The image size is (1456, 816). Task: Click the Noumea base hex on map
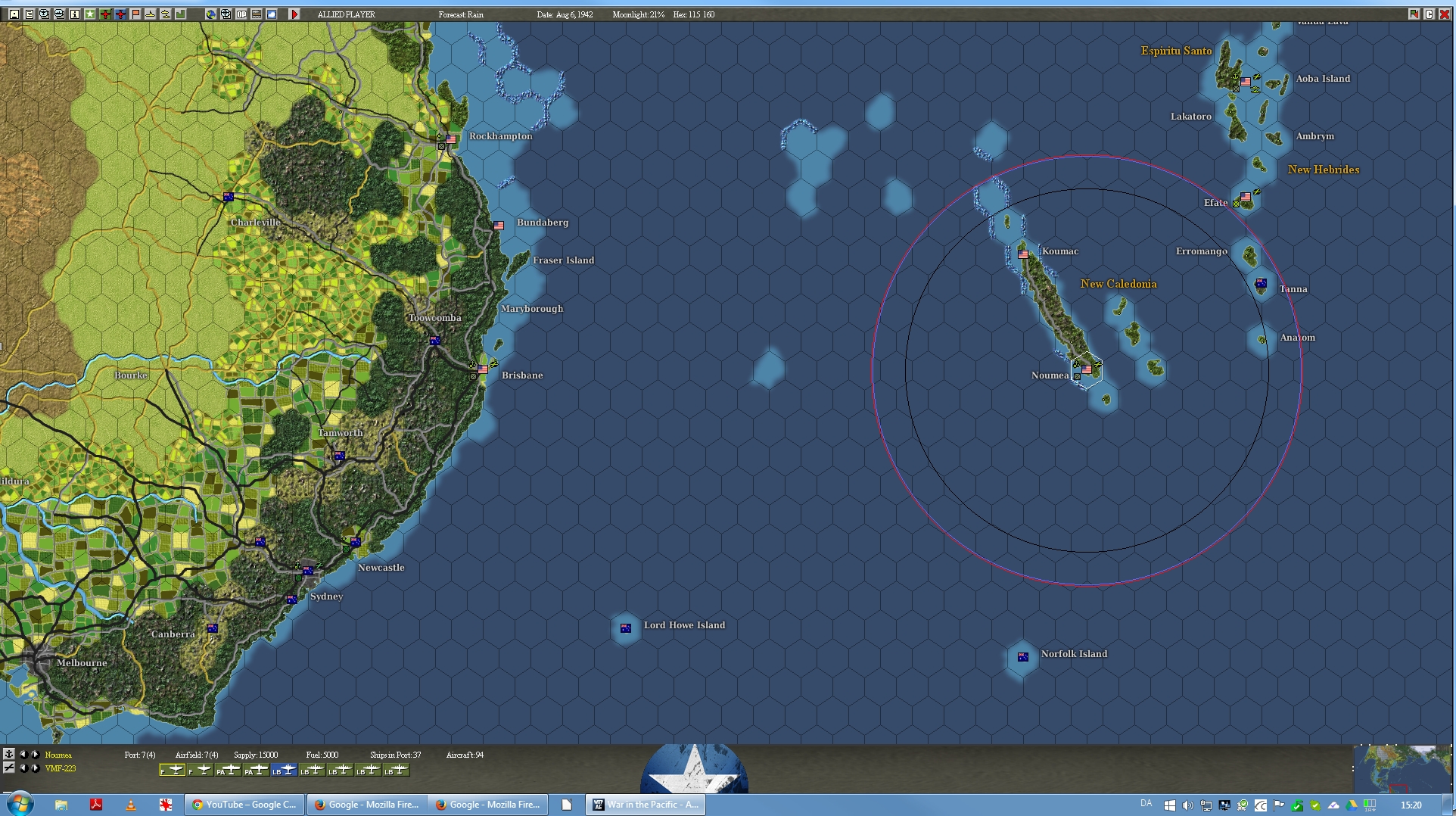tap(1087, 370)
